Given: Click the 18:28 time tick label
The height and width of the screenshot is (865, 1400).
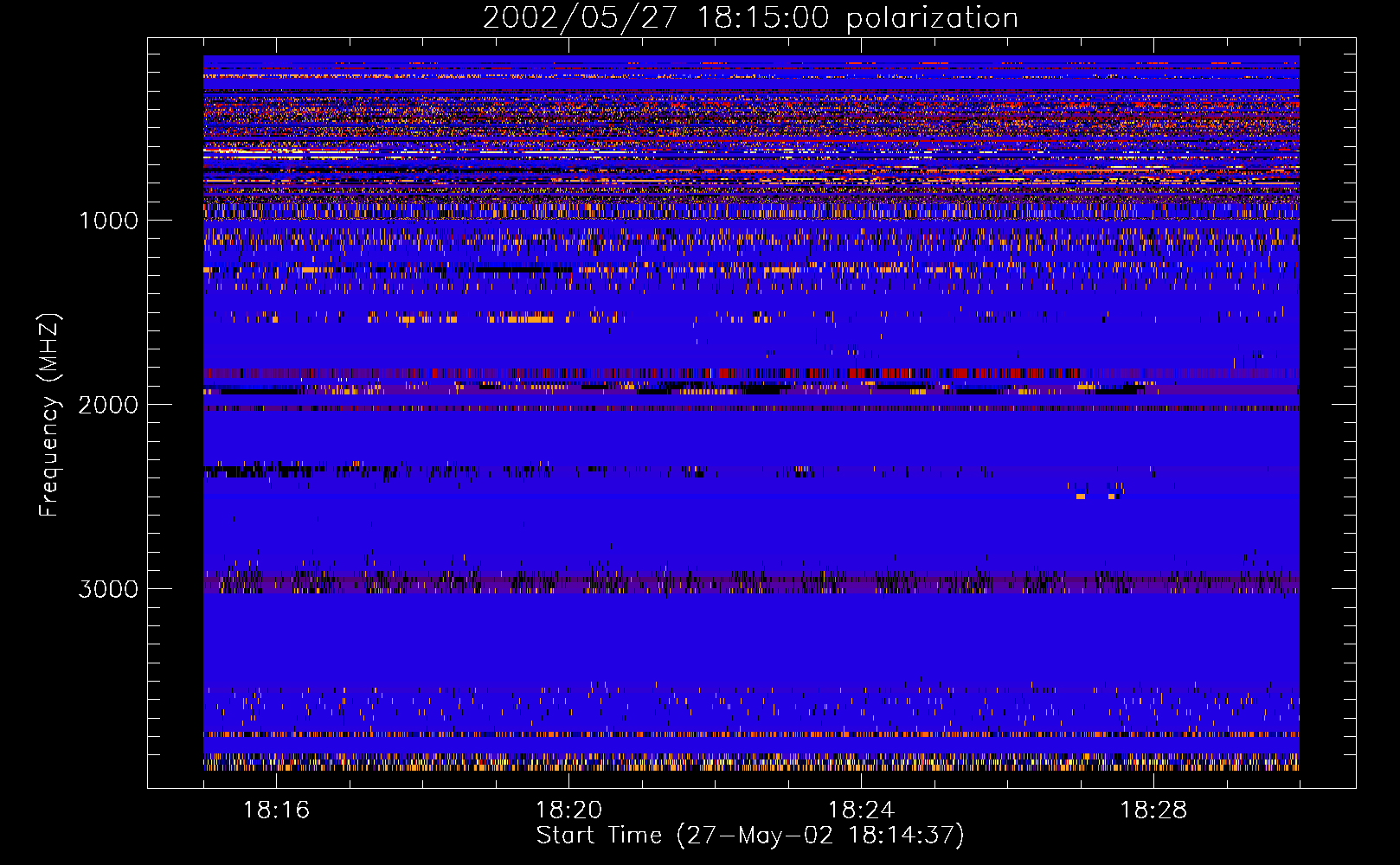Looking at the screenshot, I should coord(1153,811).
